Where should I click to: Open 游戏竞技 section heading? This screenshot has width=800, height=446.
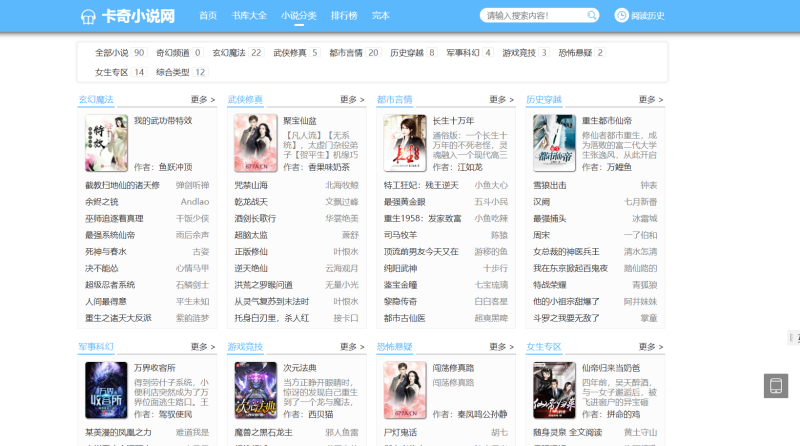pos(245,346)
